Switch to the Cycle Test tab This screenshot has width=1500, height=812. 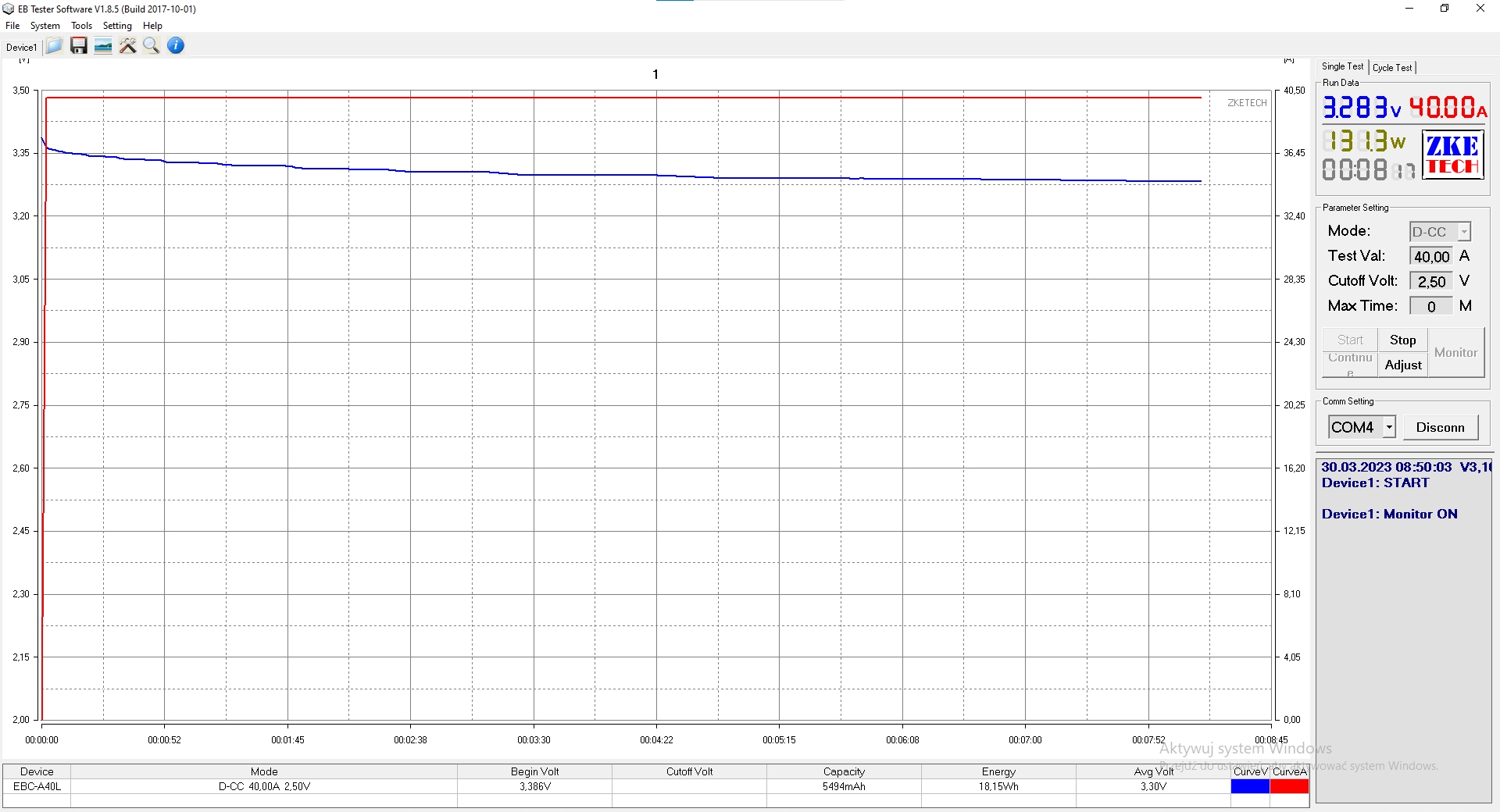coord(1392,68)
